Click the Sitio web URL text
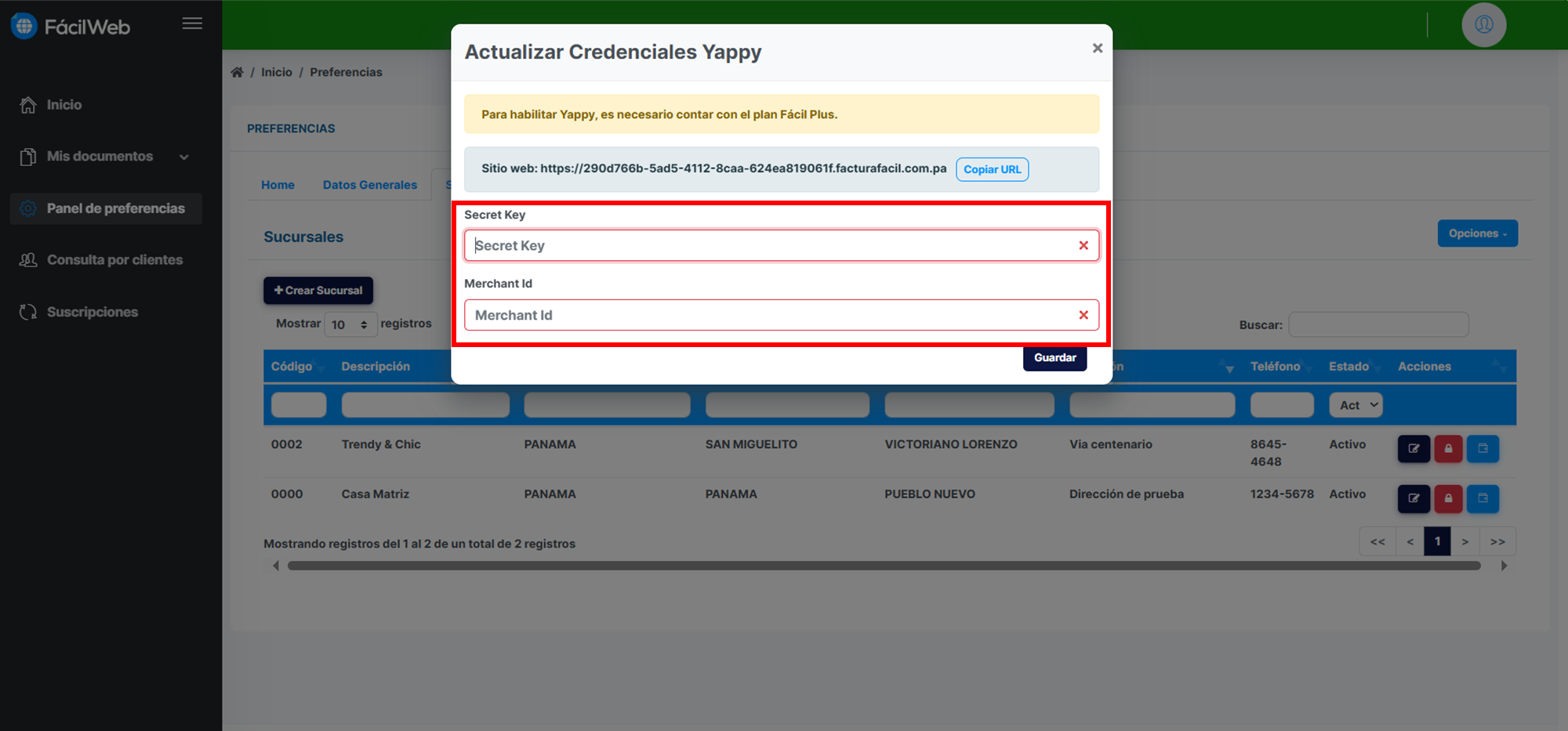 [x=714, y=168]
